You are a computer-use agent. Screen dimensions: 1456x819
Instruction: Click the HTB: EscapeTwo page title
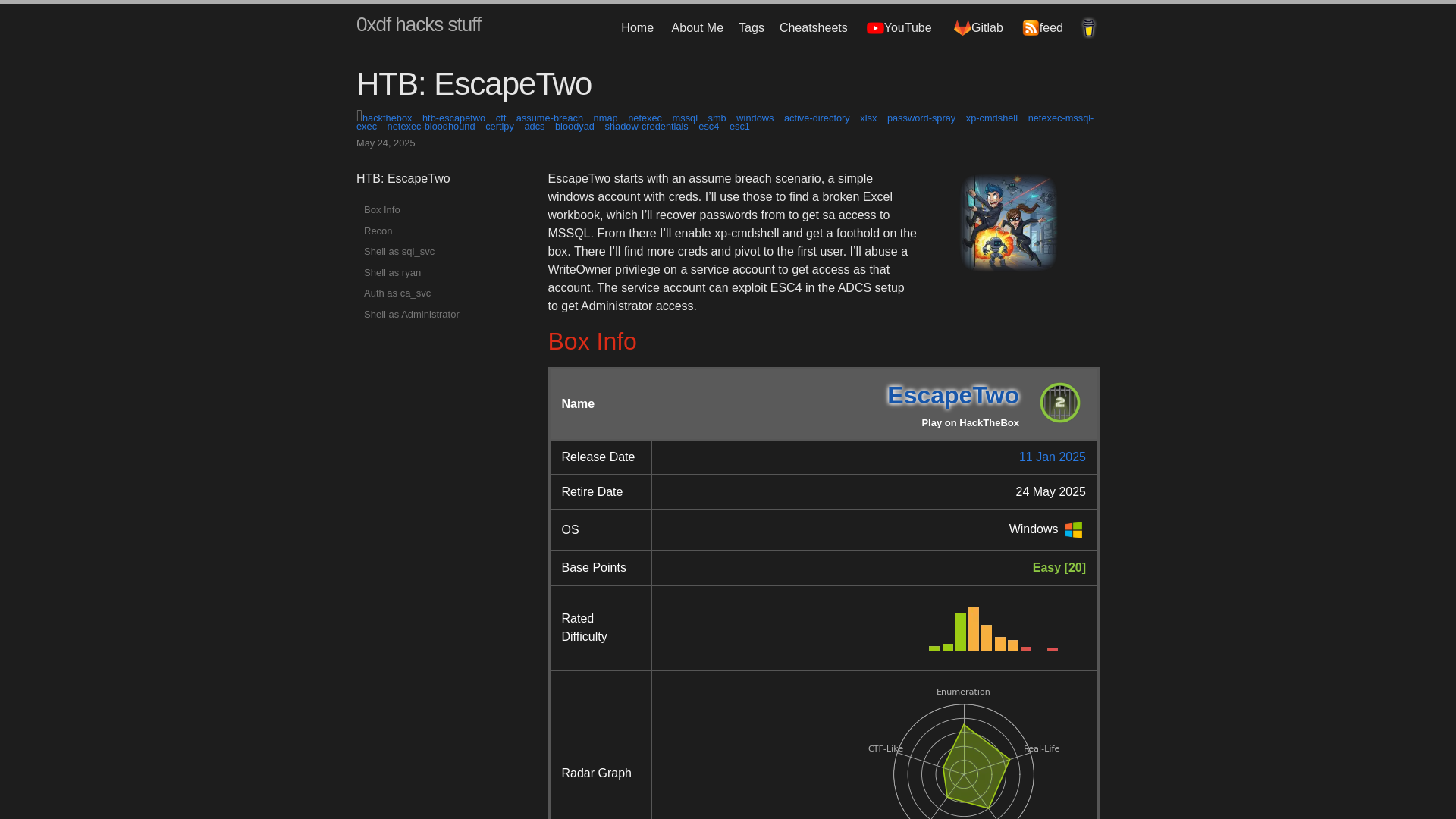tap(474, 84)
